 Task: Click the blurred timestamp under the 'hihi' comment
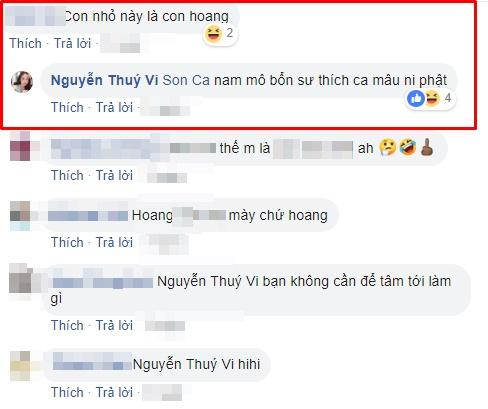coord(162,392)
